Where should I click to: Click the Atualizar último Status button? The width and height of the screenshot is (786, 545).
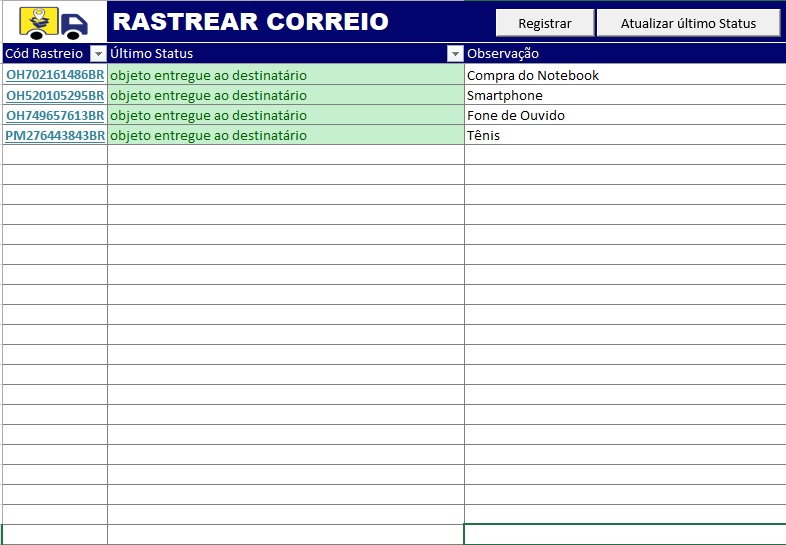point(688,23)
